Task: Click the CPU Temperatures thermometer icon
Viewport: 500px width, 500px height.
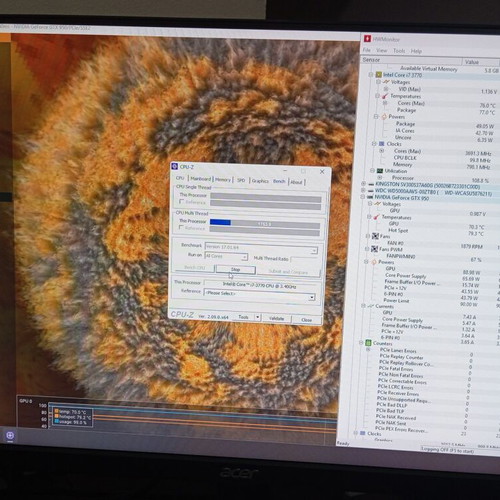Action: [385, 96]
